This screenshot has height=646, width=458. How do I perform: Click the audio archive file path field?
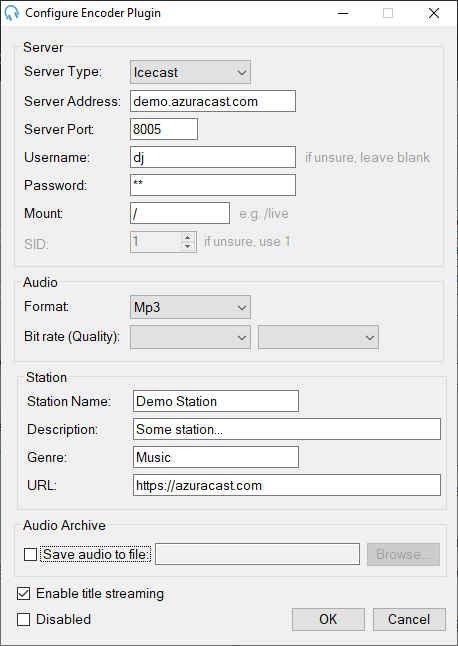[257, 554]
